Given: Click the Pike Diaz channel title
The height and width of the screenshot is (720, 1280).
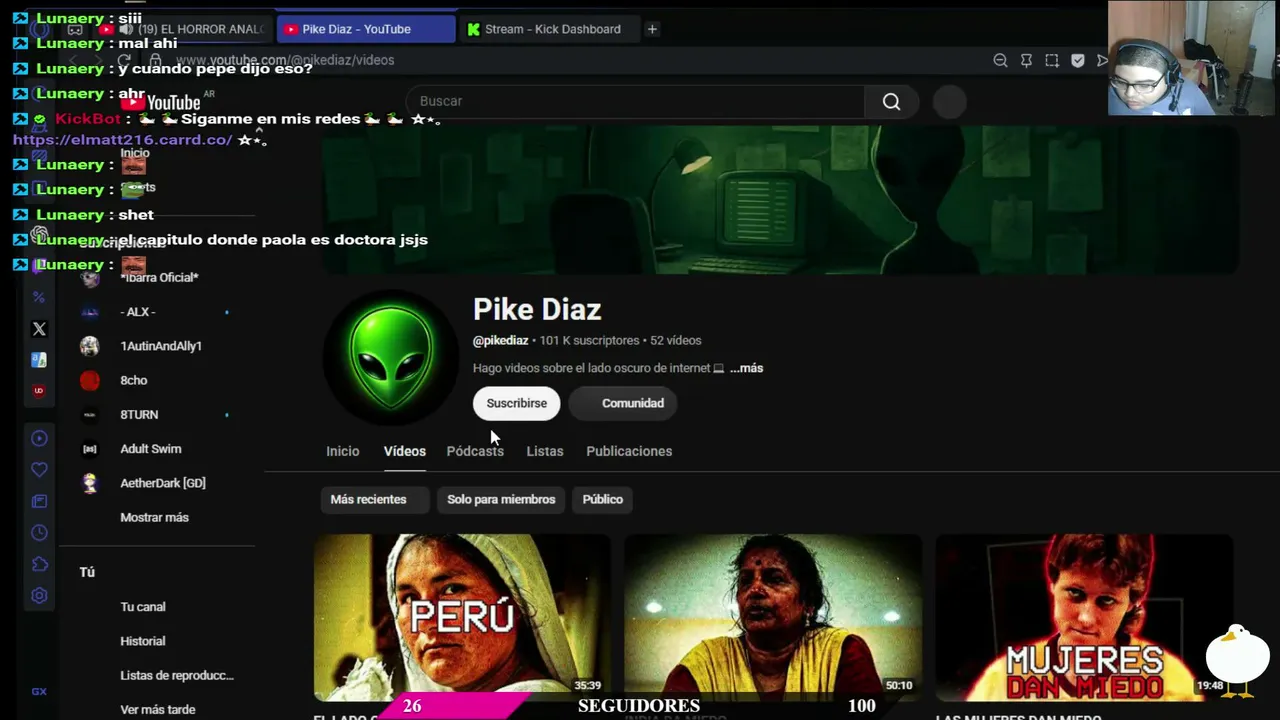Looking at the screenshot, I should pyautogui.click(x=537, y=310).
